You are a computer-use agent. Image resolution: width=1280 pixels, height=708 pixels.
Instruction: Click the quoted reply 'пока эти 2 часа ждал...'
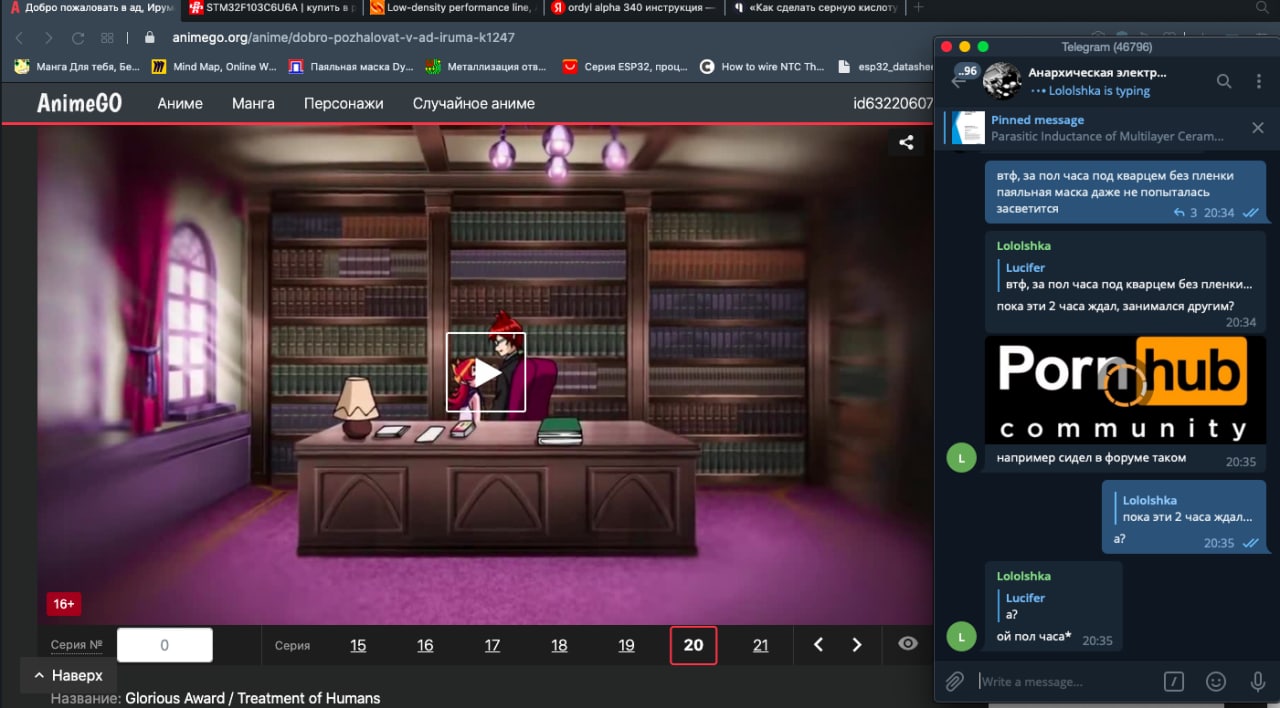pos(1186,509)
